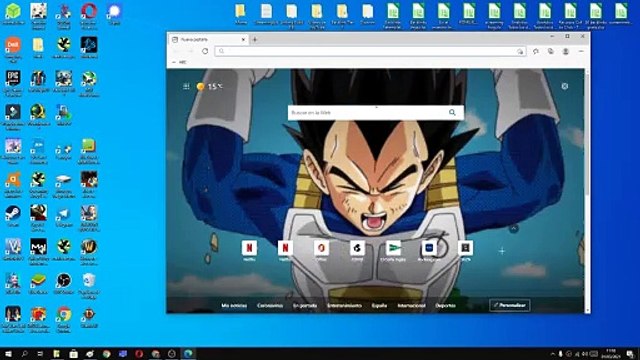Close the Nueva pestaña tab
640x360 pixels.
tap(243, 40)
